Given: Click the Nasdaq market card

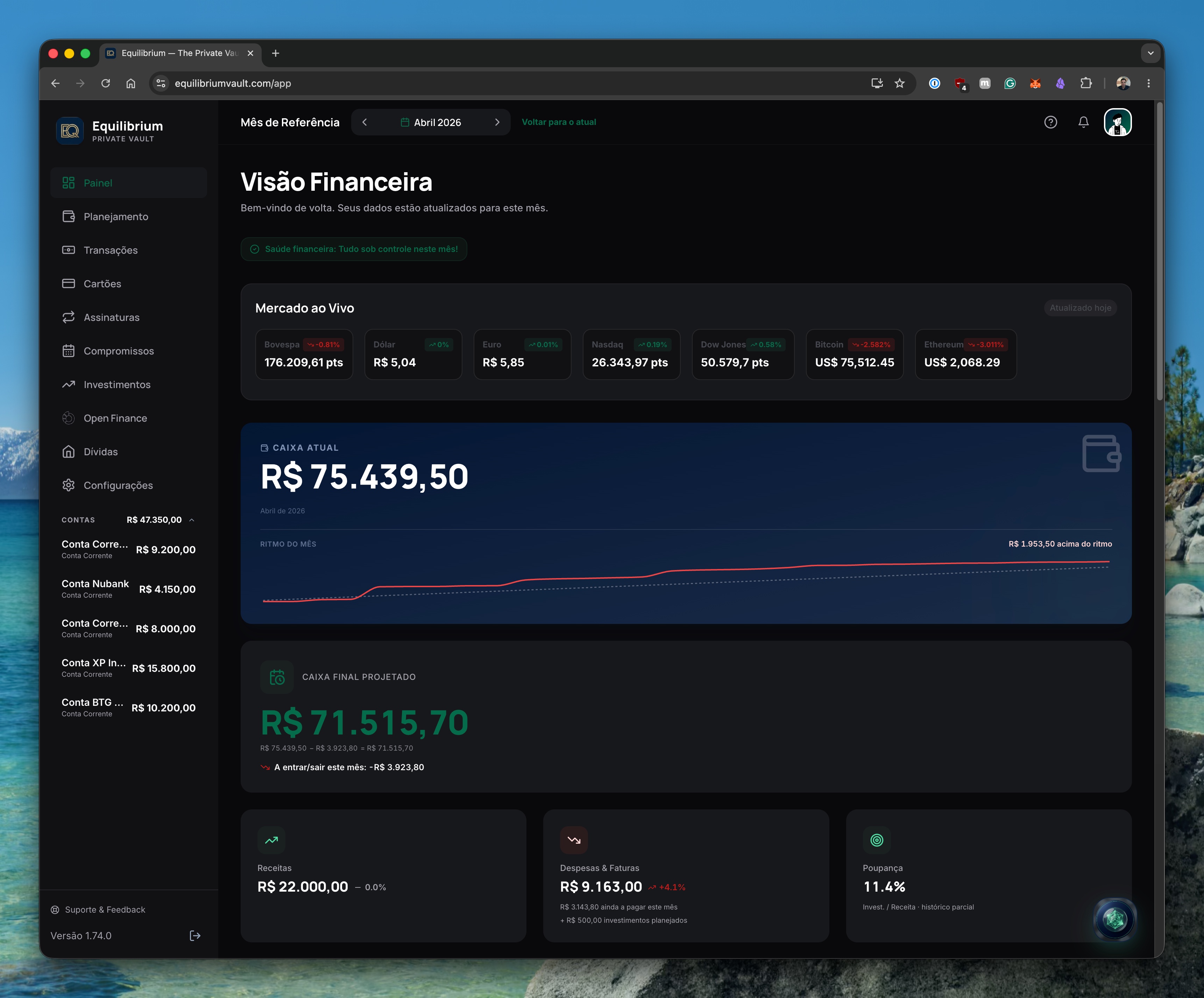Looking at the screenshot, I should coord(631,354).
